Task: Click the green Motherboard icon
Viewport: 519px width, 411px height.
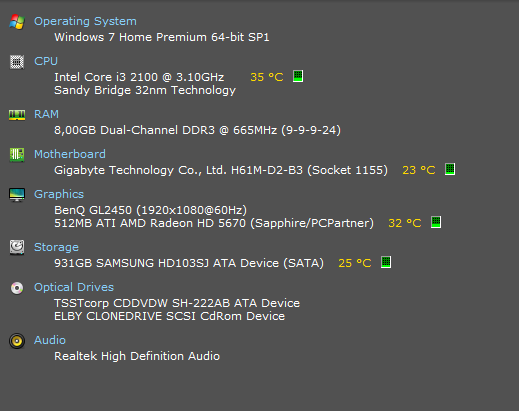Action: tap(17, 155)
